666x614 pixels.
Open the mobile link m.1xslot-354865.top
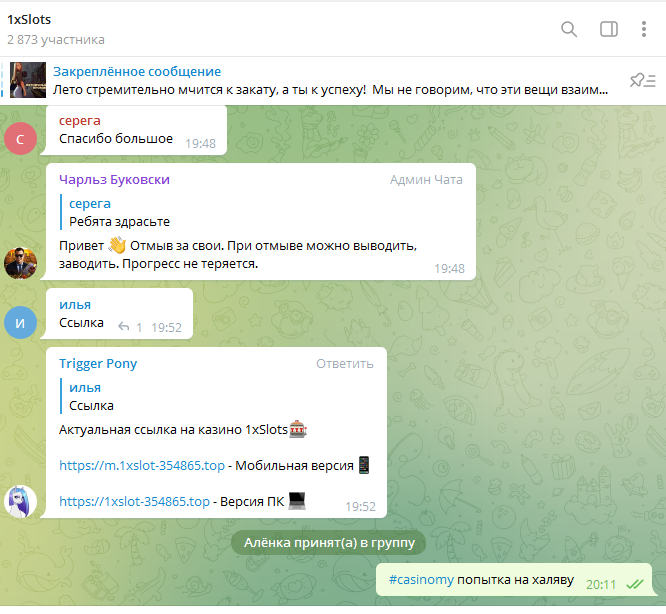click(x=142, y=466)
